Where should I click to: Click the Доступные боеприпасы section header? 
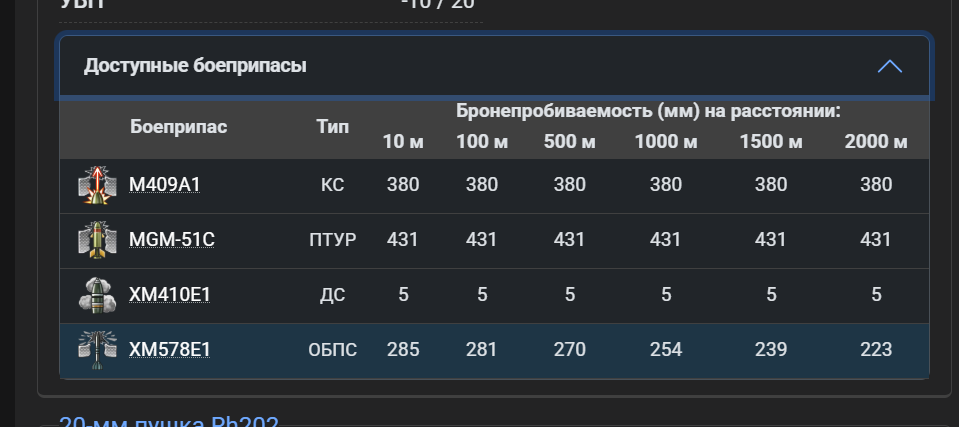coord(494,66)
